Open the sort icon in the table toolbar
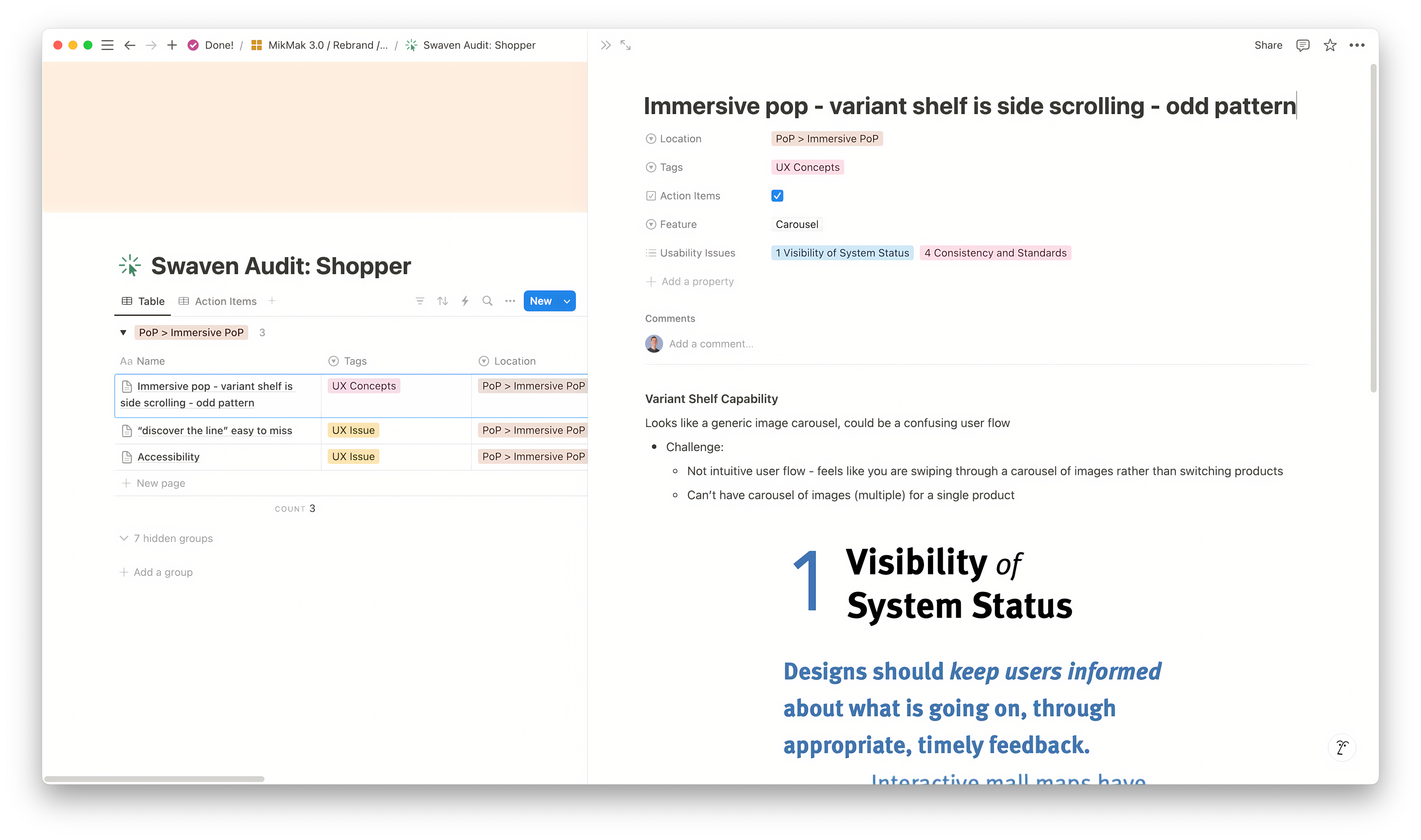Viewport: 1421px width, 840px height. click(x=442, y=301)
